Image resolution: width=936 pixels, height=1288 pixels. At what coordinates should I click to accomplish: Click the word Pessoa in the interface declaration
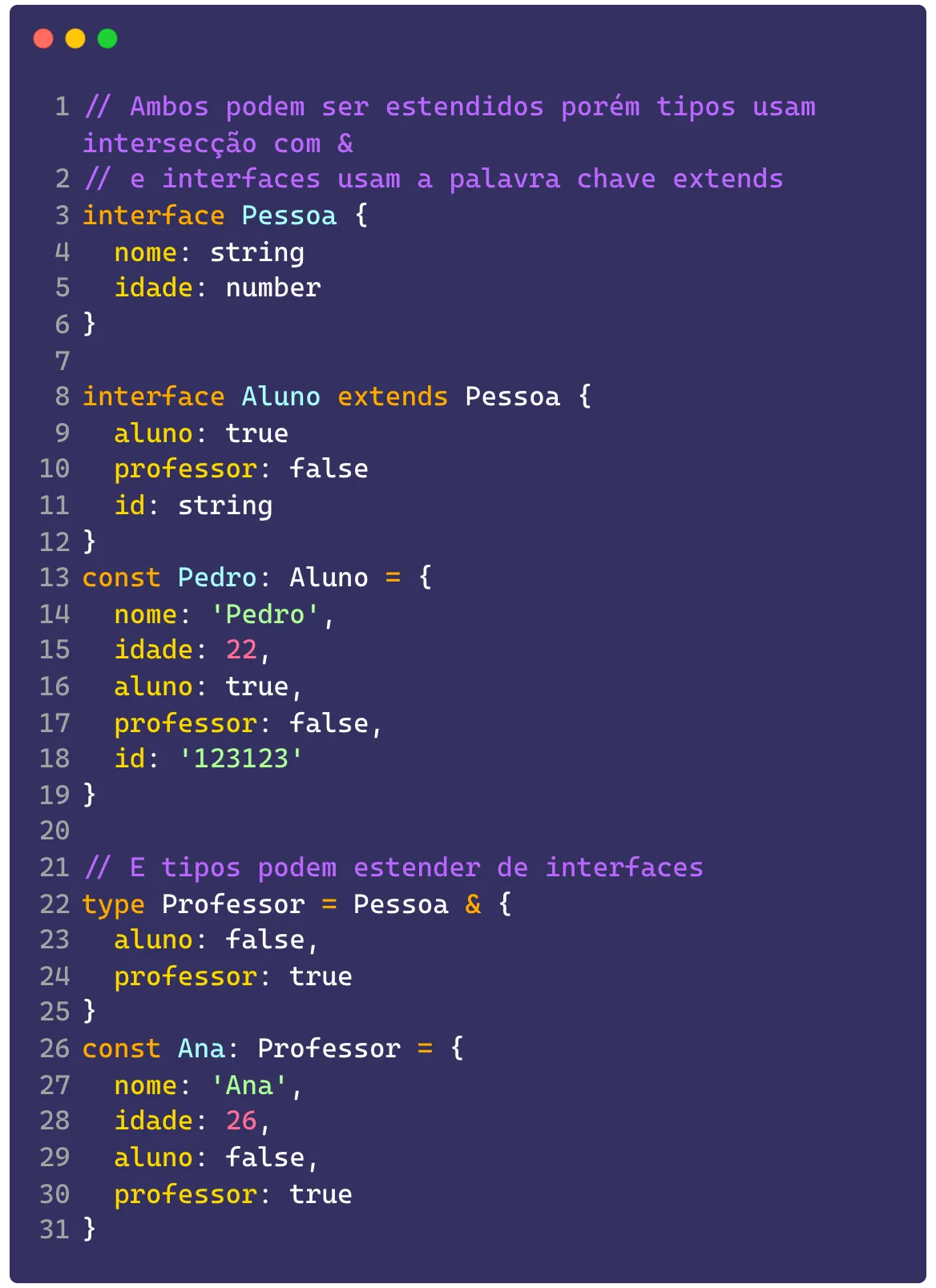point(289,215)
